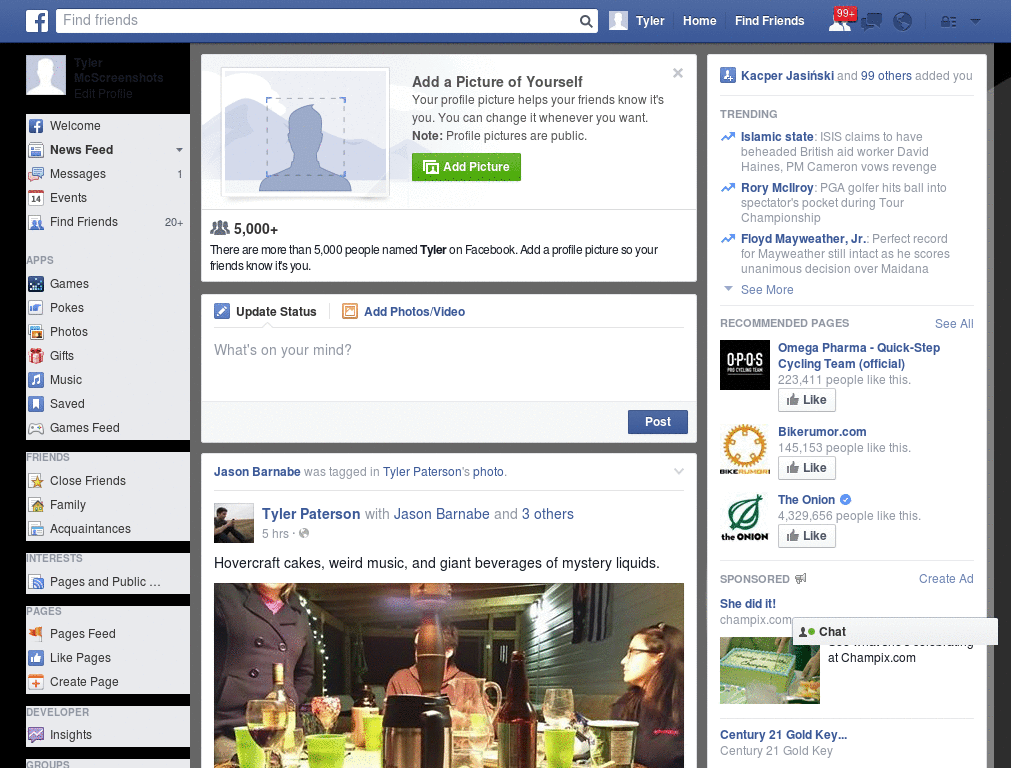
Task: Open the Chat bar
Action: click(895, 632)
